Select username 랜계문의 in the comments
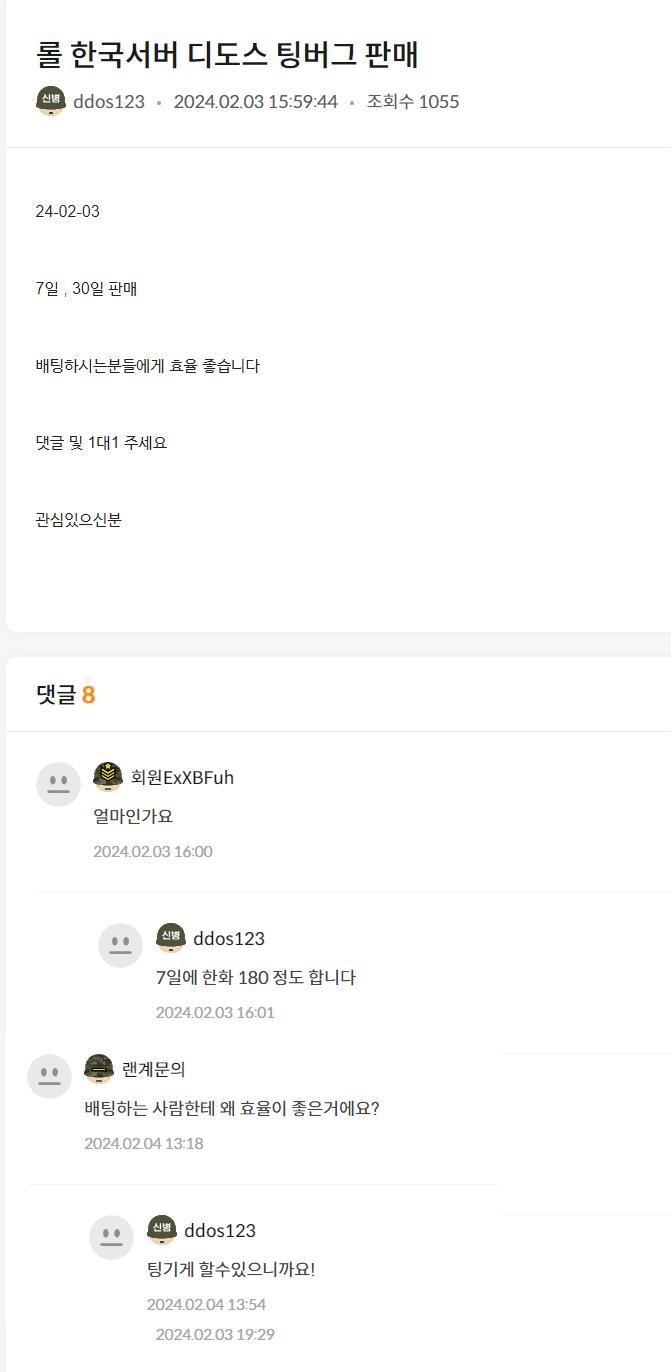The height and width of the screenshot is (1372, 671). (x=153, y=1070)
